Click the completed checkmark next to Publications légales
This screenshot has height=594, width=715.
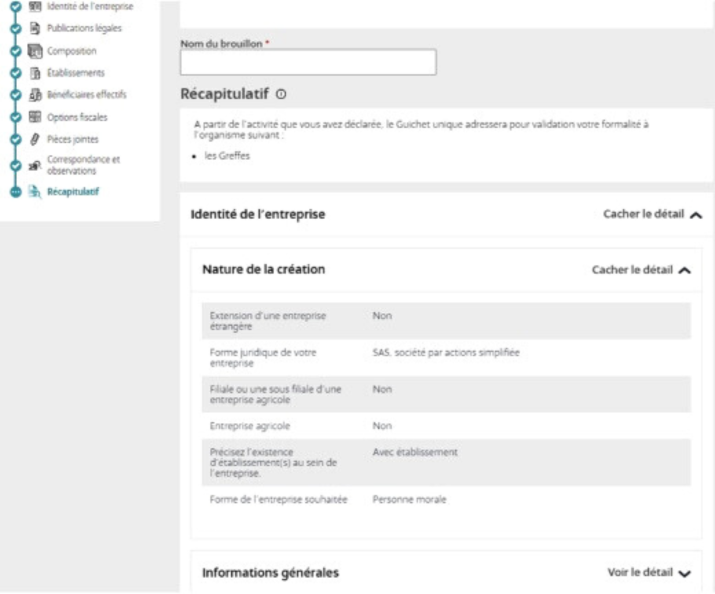tap(14, 29)
